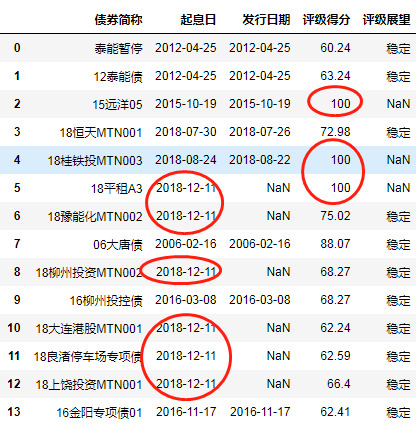
Task: Click 起息日 2015-10-19 for 15远洋05
Action: [186, 104]
